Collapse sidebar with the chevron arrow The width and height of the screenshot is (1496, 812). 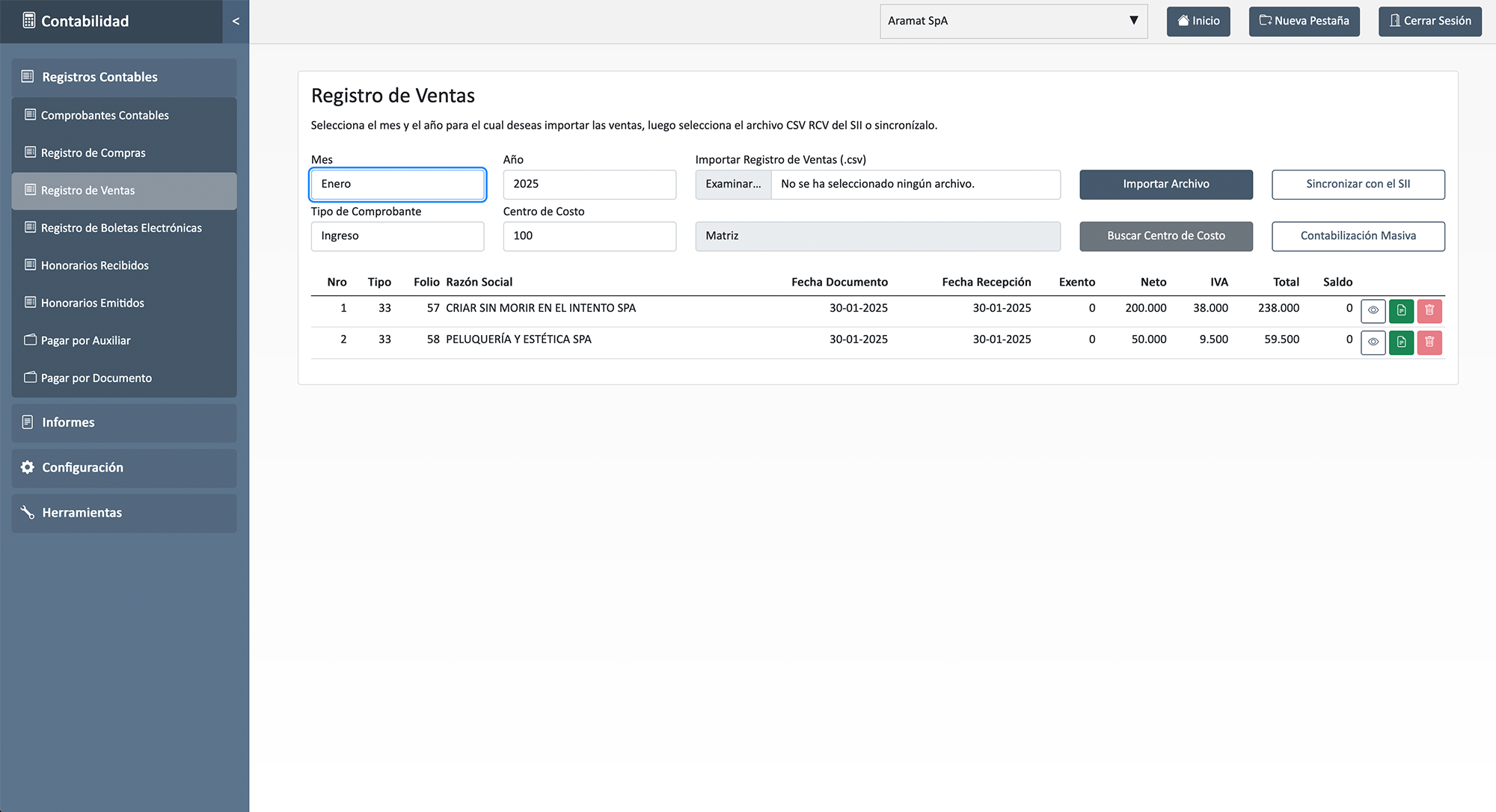coord(236,21)
